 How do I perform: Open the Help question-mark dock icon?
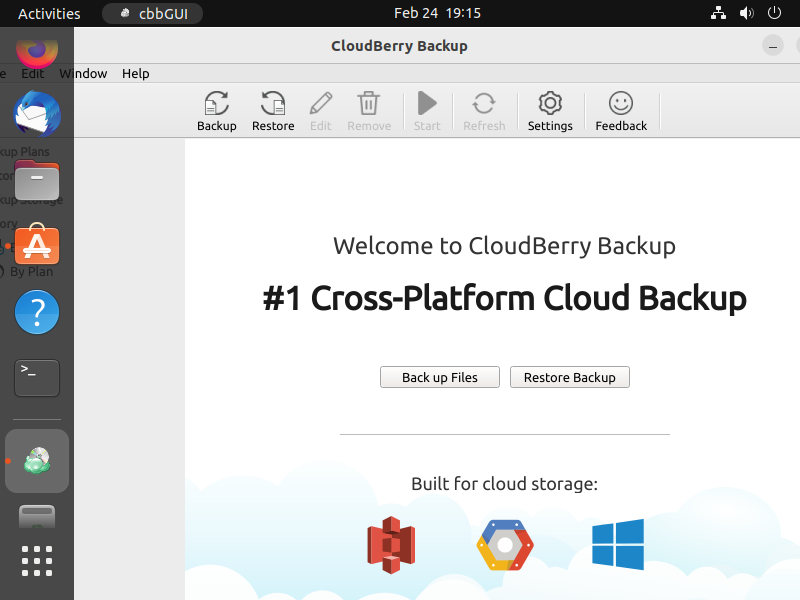click(x=37, y=312)
